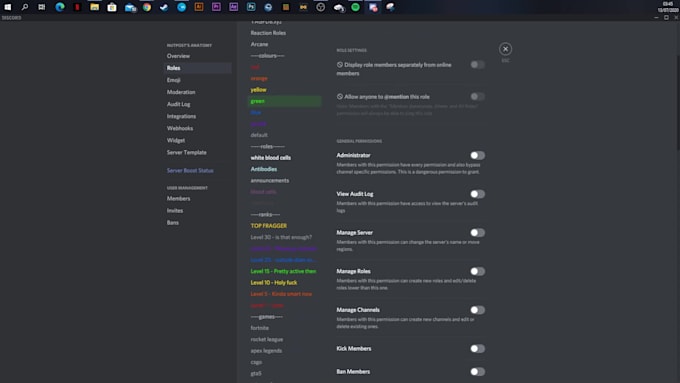Launch Adobe After Effects from the taskbar
The image size is (680, 383).
coord(233,7)
